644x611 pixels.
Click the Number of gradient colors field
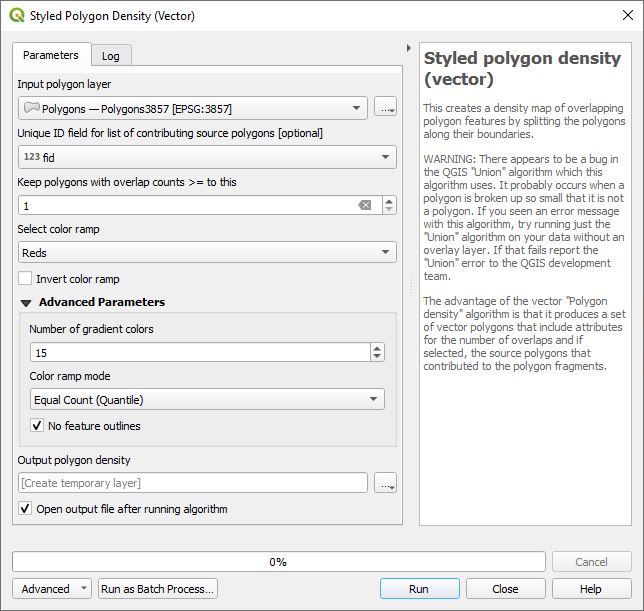(x=200, y=352)
